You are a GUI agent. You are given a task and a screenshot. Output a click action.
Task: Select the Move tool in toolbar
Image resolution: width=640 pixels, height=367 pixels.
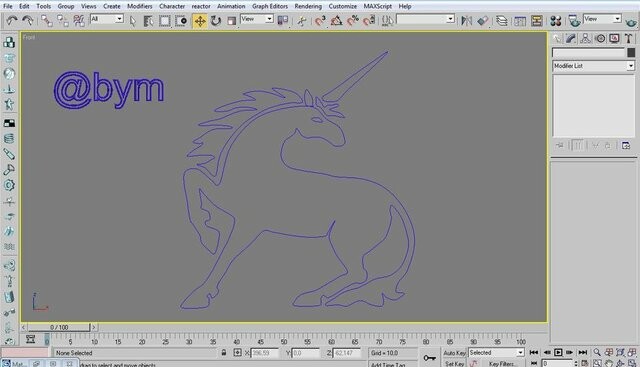point(200,21)
